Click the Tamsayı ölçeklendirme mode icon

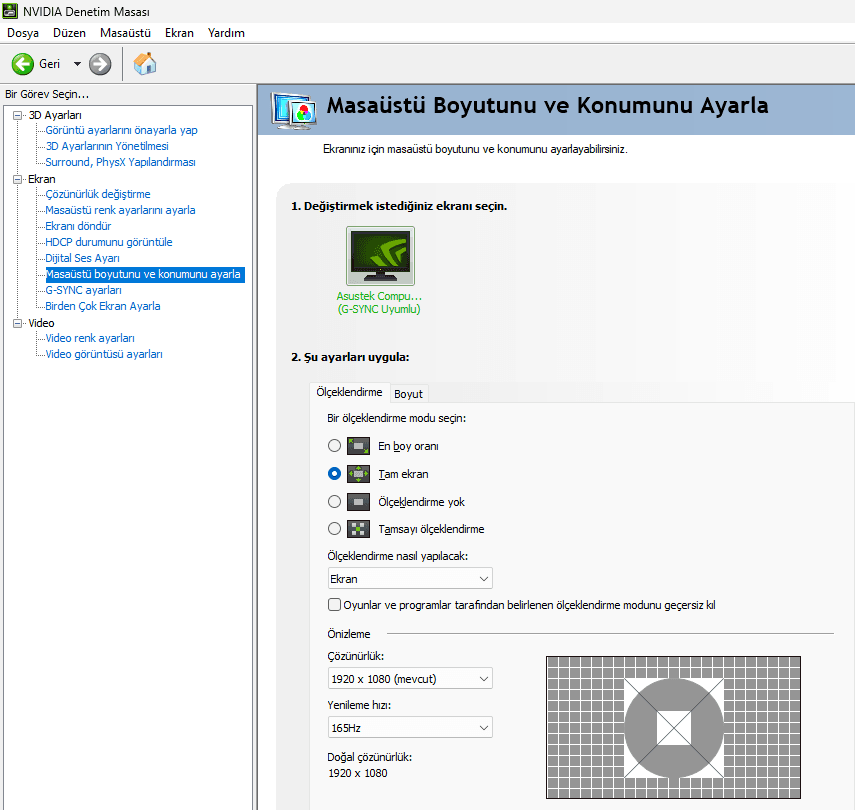coord(359,529)
